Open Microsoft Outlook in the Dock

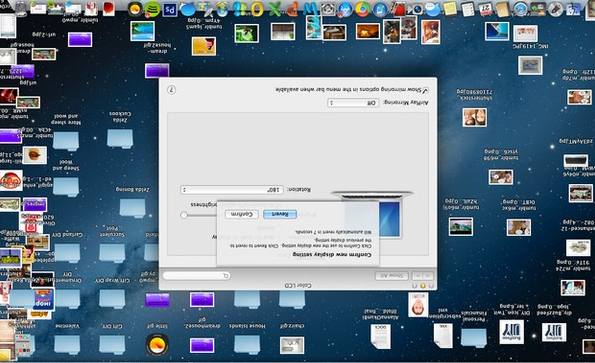coord(257,9)
